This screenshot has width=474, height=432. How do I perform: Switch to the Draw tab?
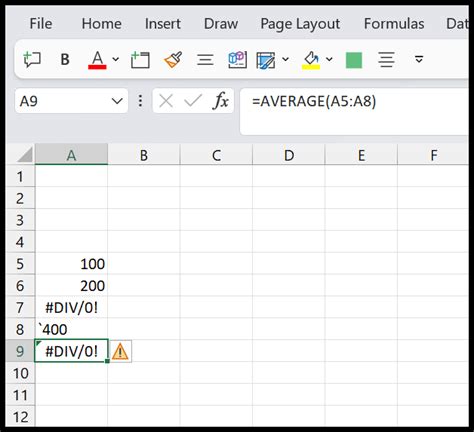(x=221, y=24)
